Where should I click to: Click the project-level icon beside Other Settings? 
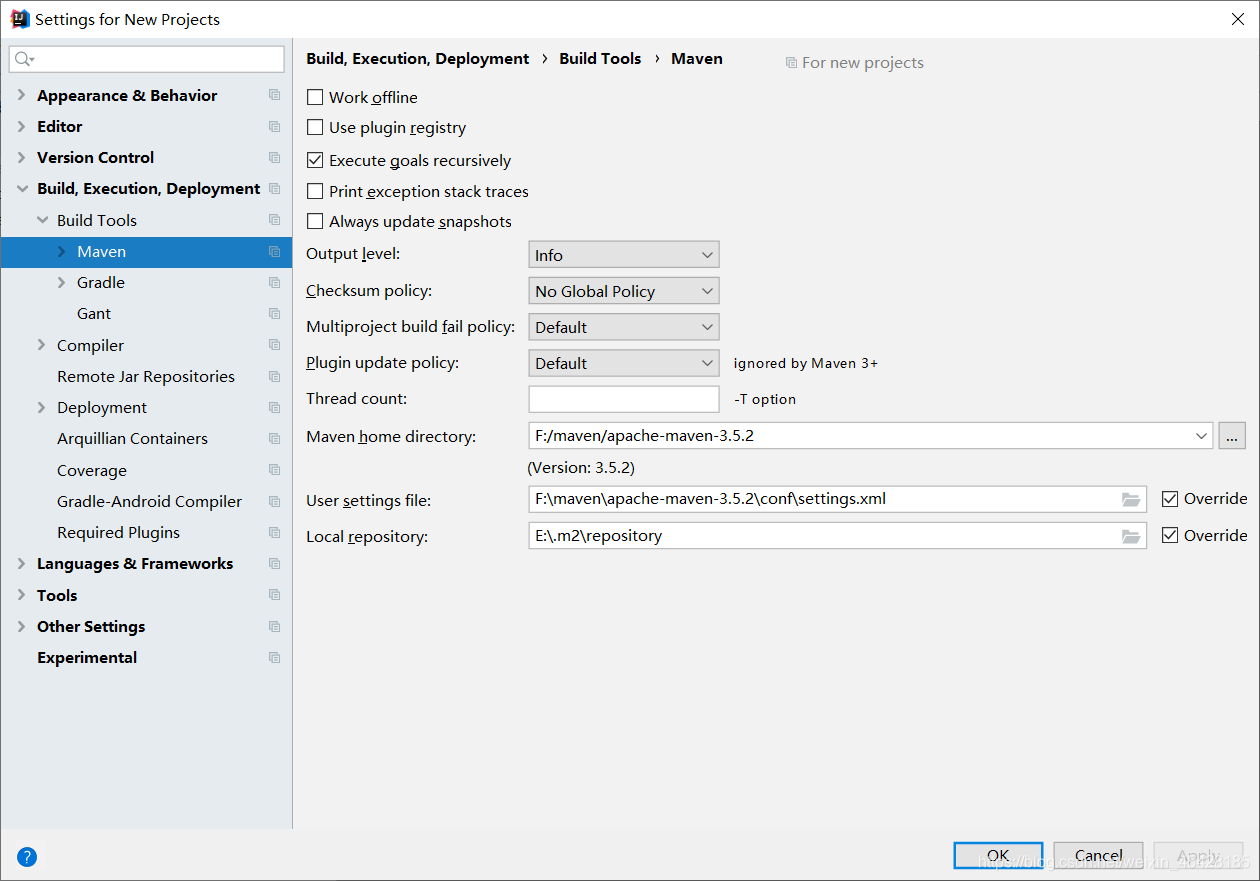pos(274,626)
